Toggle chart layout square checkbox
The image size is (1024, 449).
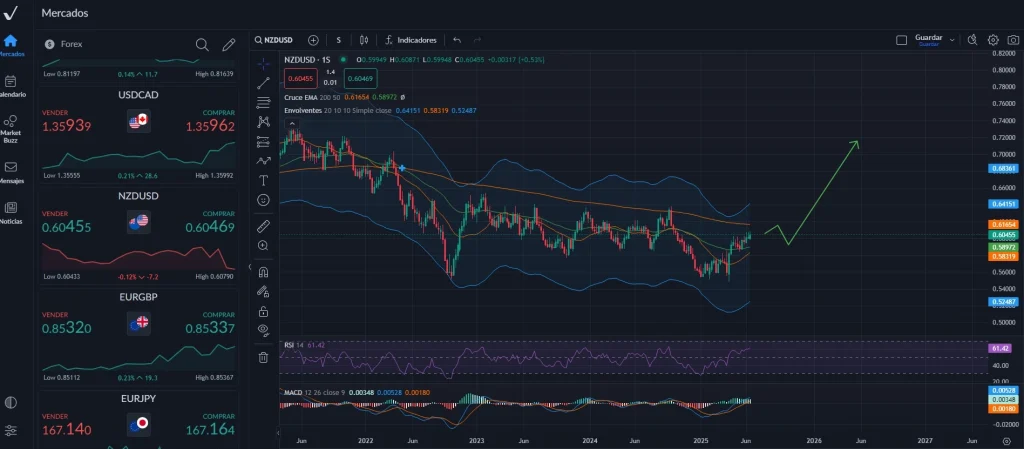(x=902, y=40)
